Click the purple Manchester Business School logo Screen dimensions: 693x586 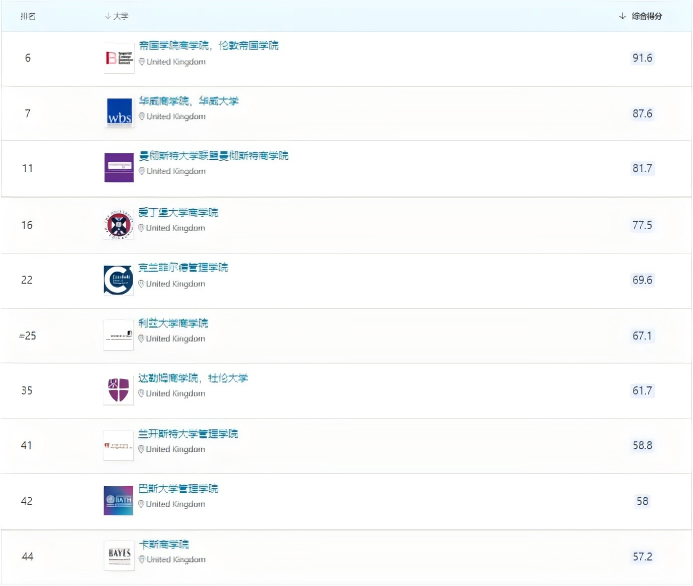pyautogui.click(x=119, y=167)
